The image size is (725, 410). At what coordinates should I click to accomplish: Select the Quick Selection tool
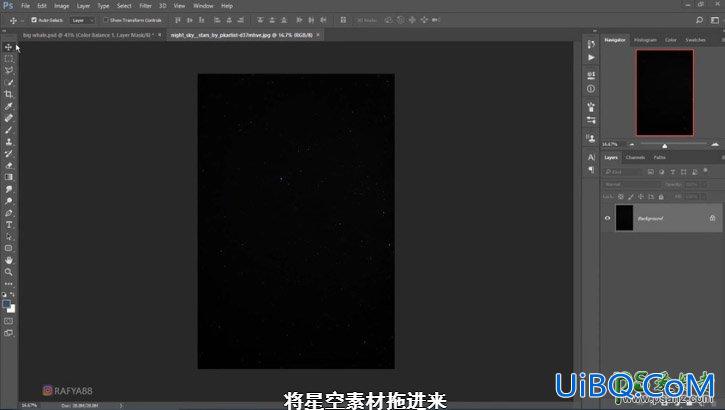(x=8, y=83)
